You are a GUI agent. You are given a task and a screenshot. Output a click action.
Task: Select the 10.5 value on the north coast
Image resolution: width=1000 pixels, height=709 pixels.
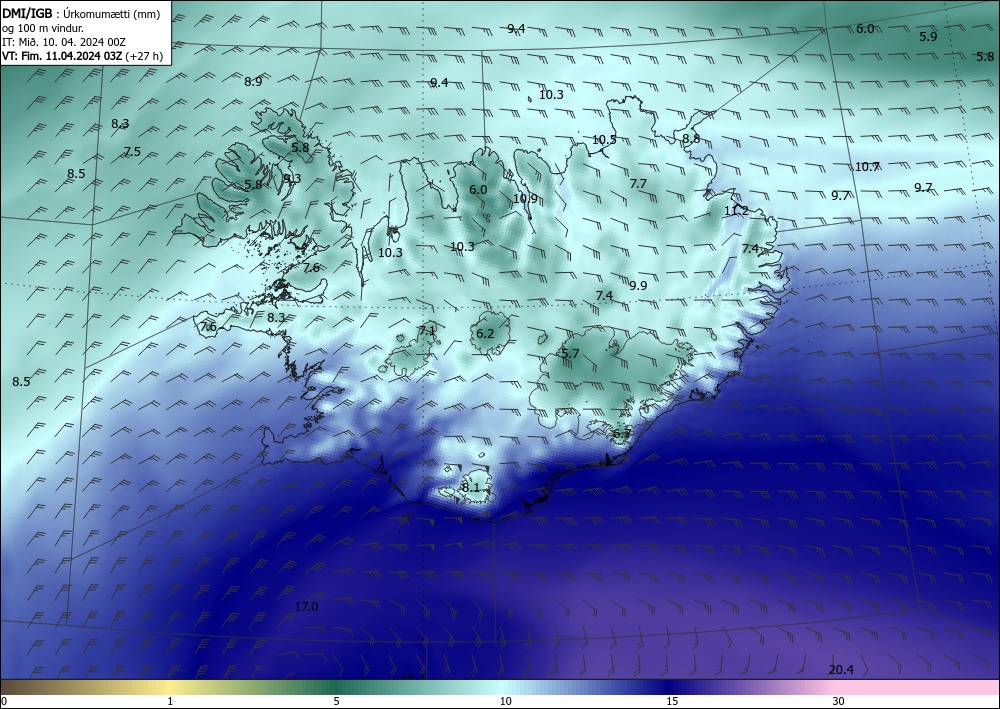pos(604,140)
